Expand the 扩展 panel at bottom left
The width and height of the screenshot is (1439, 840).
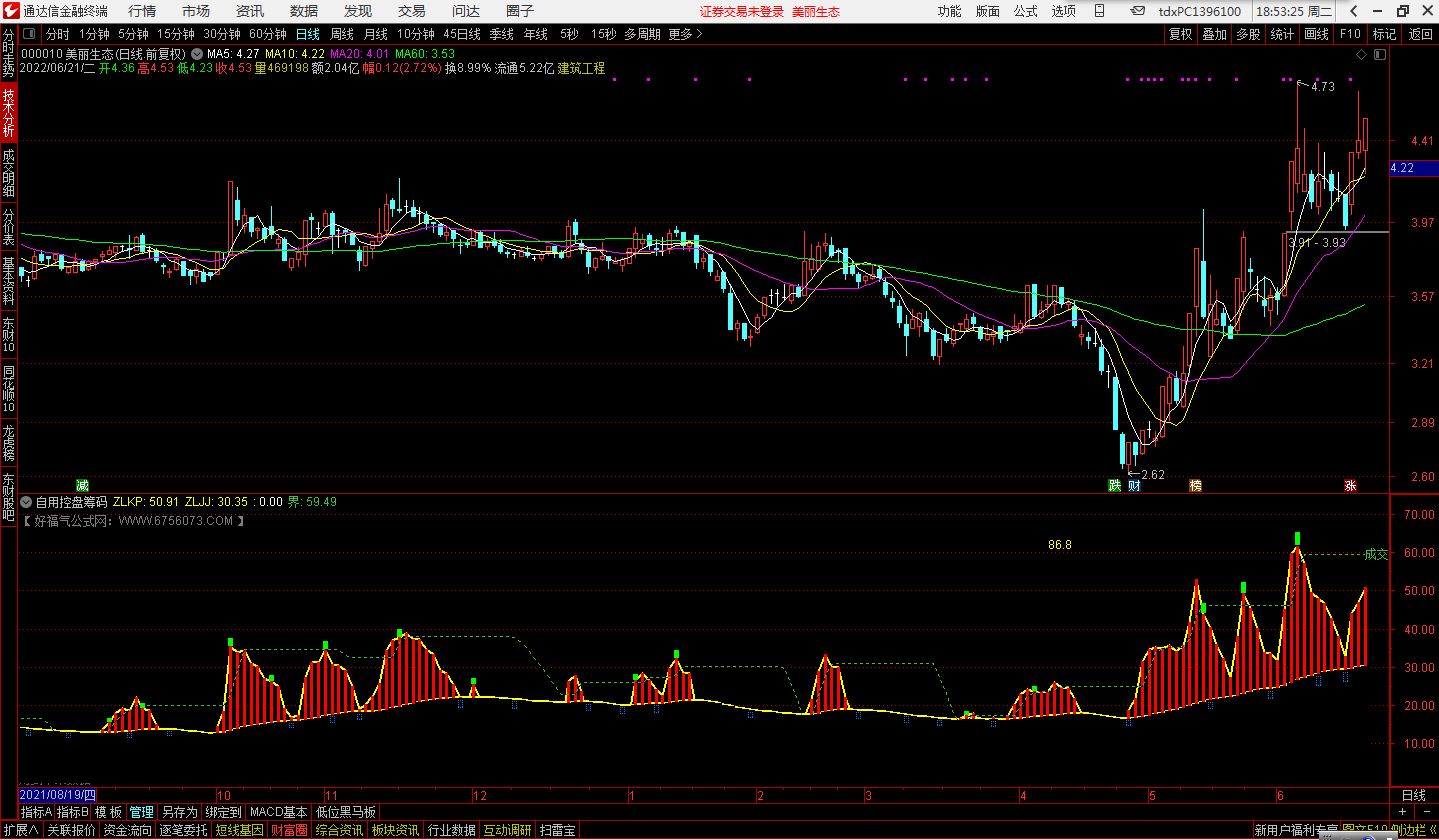coord(21,830)
